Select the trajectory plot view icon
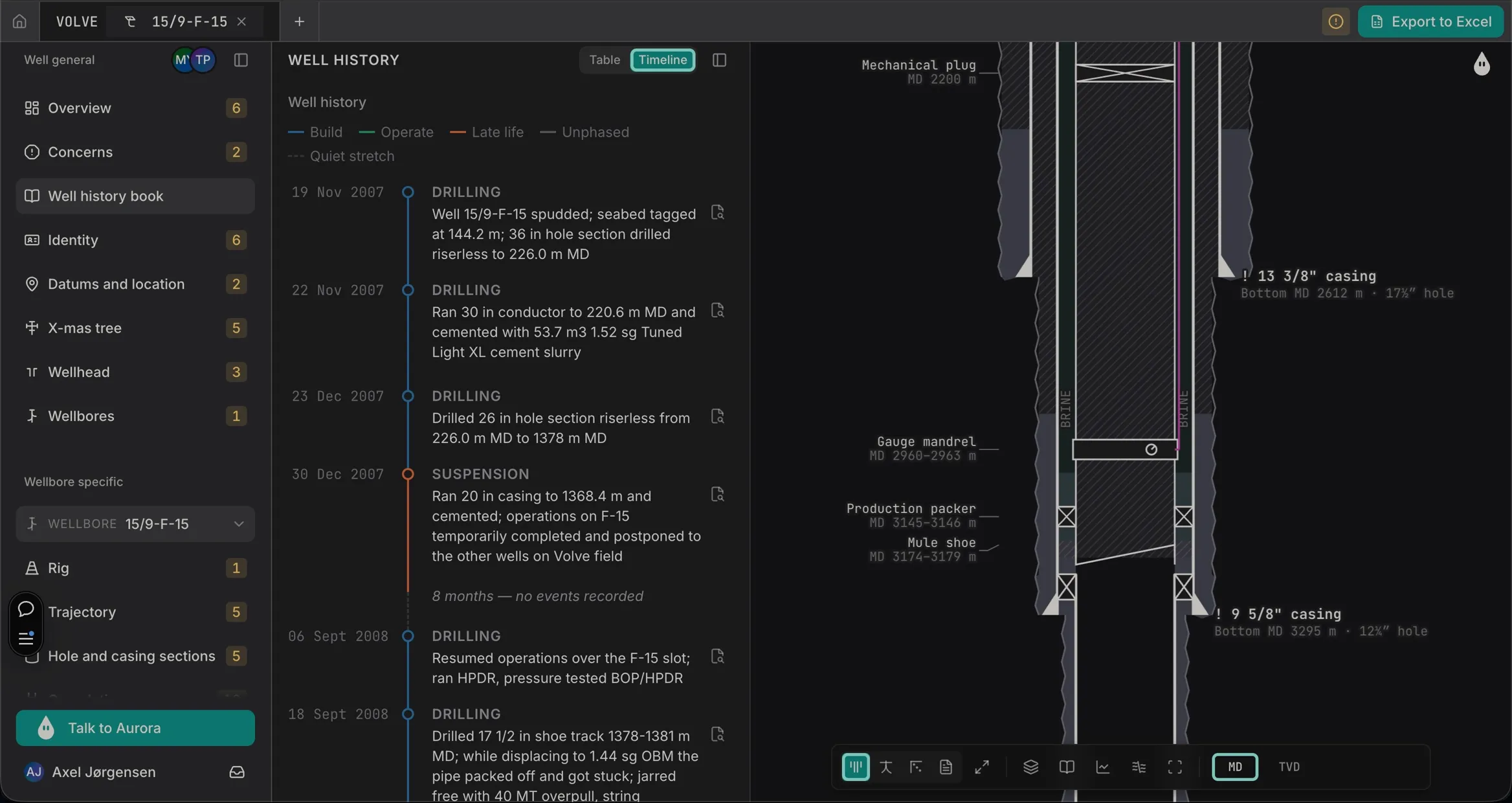 pyautogui.click(x=916, y=767)
